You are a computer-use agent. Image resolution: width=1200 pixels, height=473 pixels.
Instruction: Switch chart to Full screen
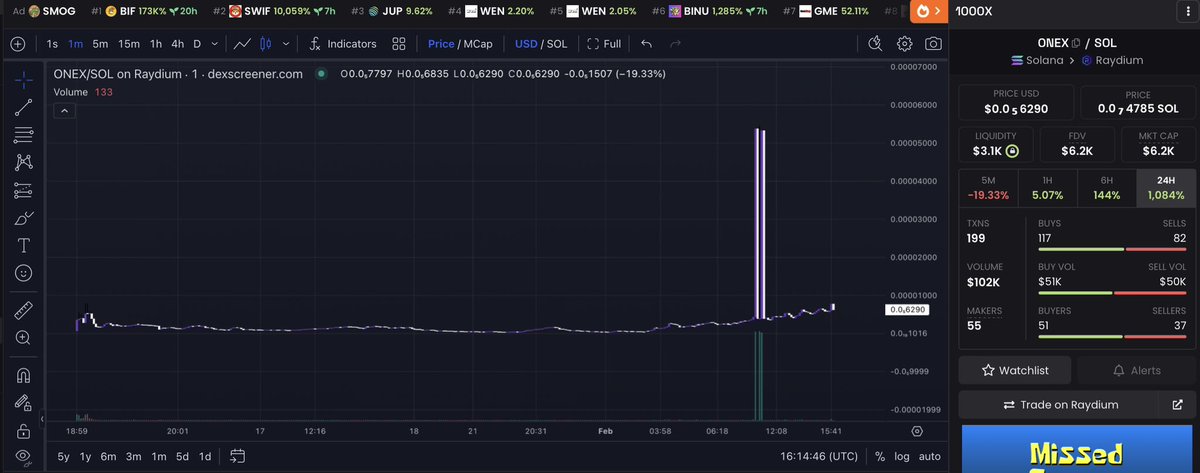(x=604, y=44)
